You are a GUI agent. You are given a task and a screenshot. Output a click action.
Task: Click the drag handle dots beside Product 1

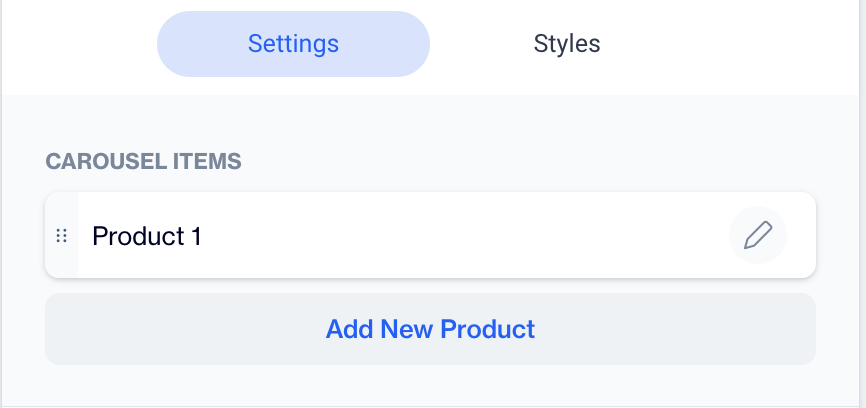61,236
